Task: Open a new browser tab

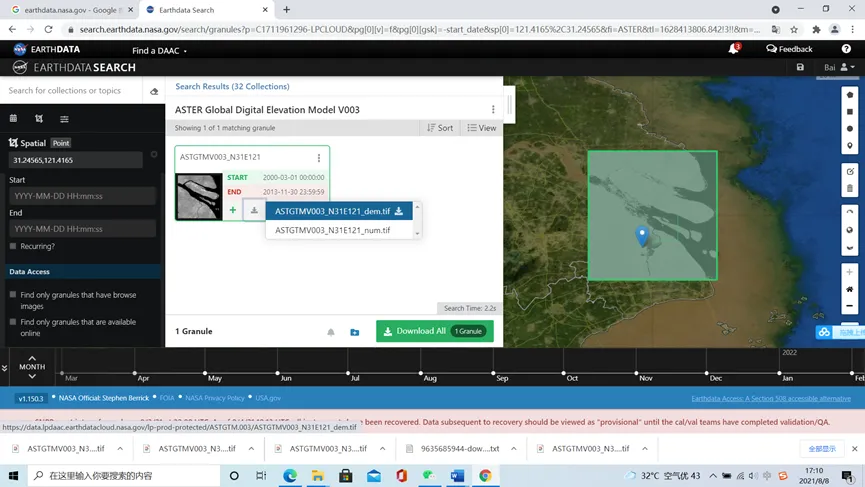Action: (286, 10)
